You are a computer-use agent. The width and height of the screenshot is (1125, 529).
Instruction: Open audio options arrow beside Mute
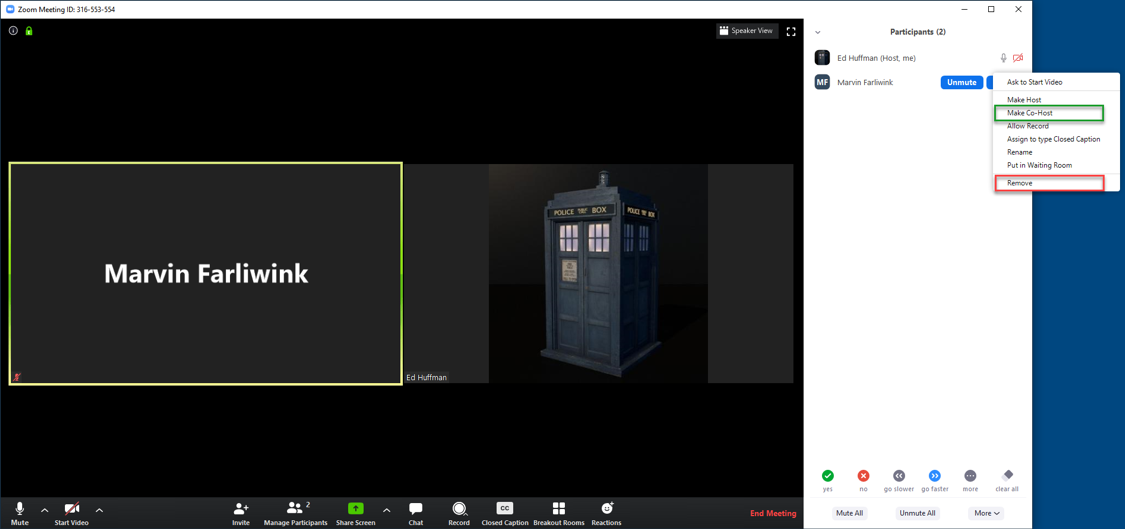tap(44, 510)
